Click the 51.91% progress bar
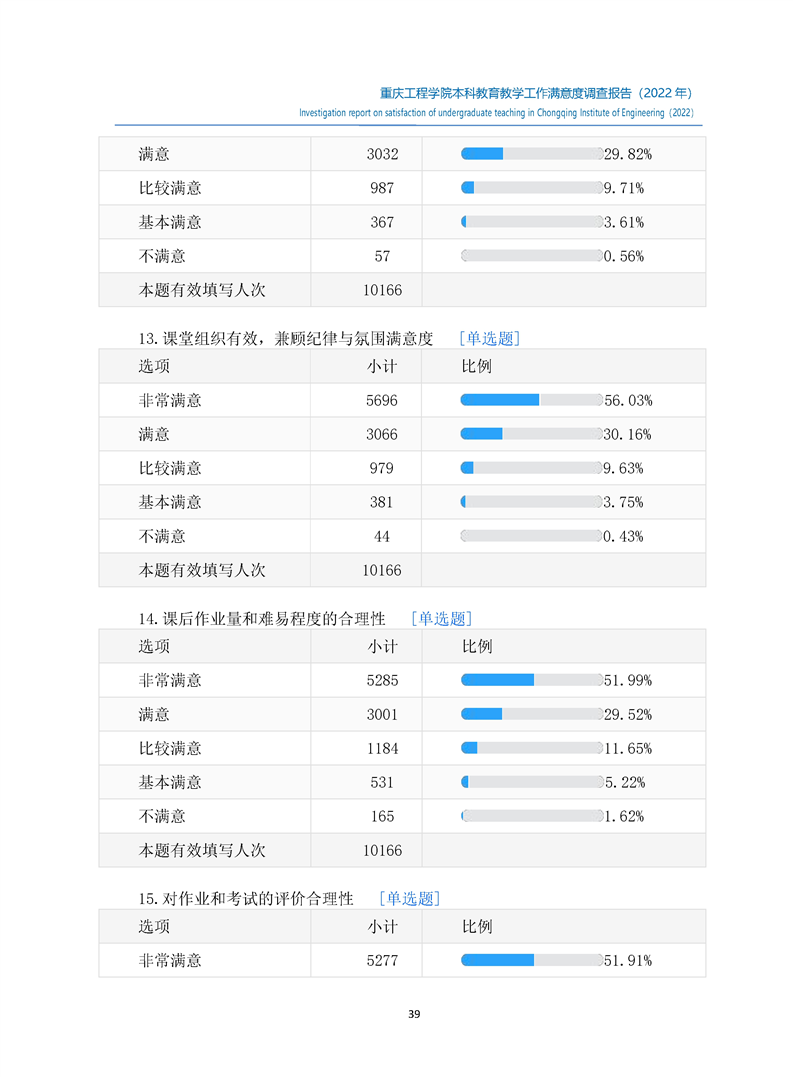 click(x=531, y=960)
